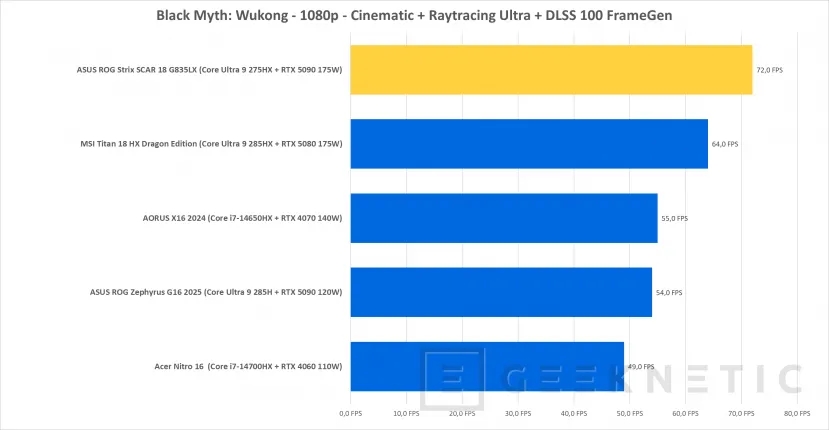This screenshot has width=829, height=430.
Task: Click the '80,0 FPS' axis label
Action: click(797, 414)
